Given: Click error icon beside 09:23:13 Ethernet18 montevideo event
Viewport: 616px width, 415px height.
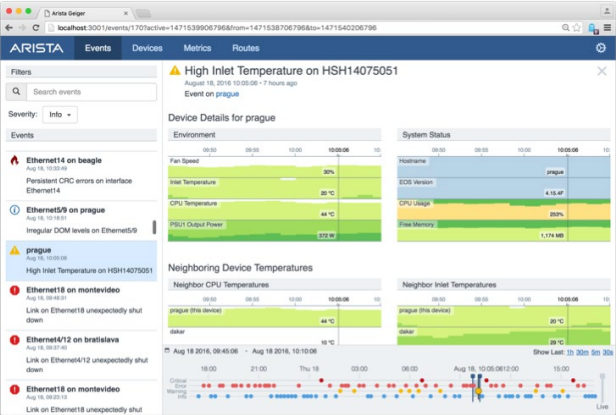Looking at the screenshot, I should pyautogui.click(x=15, y=389).
